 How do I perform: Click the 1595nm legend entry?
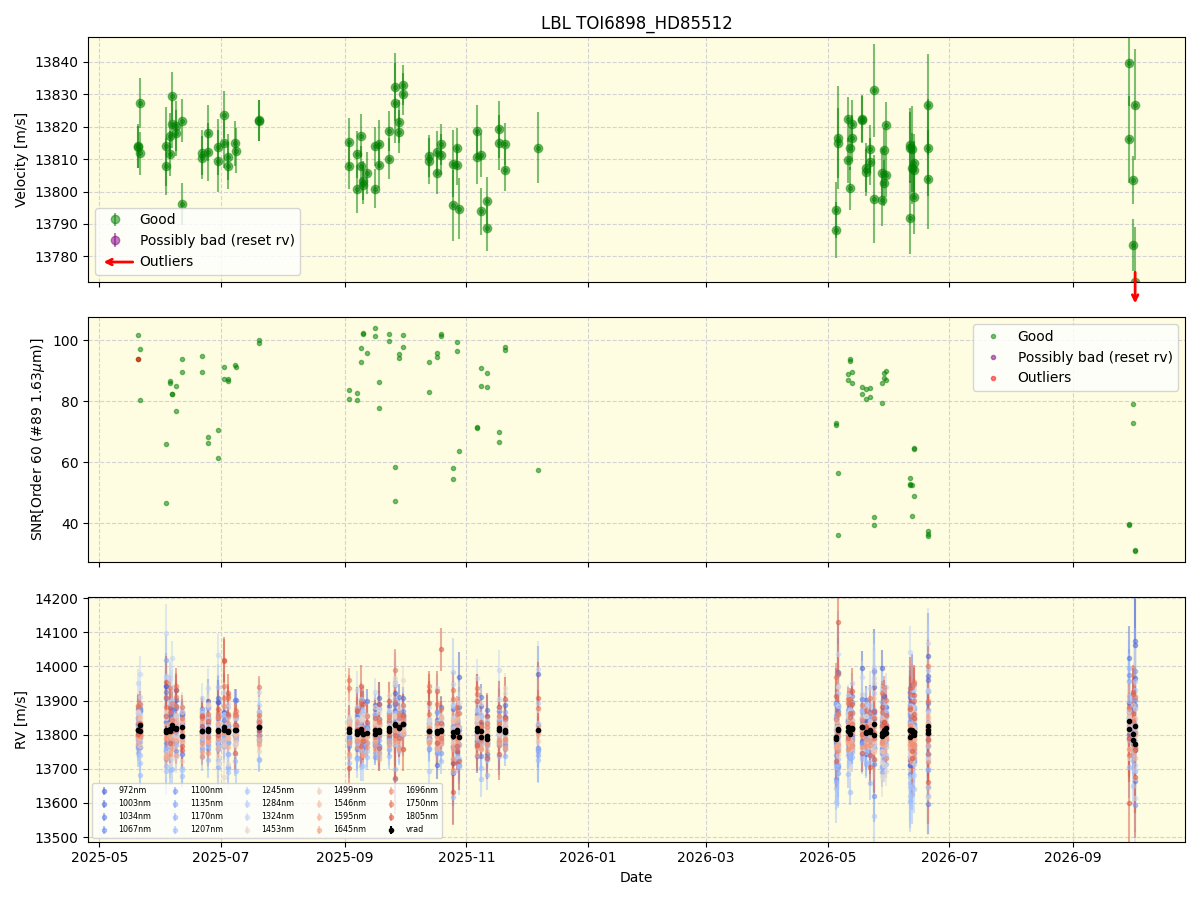(x=350, y=816)
